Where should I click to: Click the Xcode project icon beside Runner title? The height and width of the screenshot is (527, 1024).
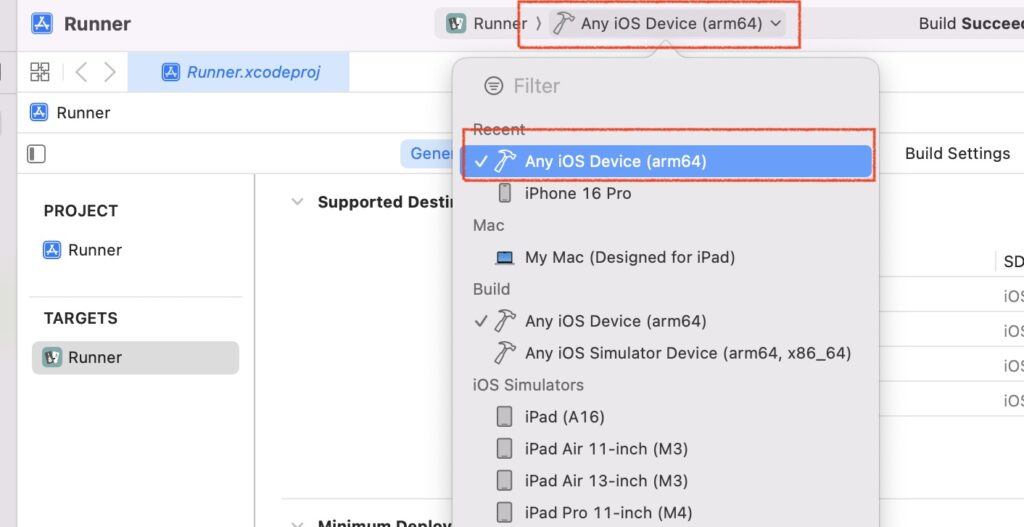(42, 24)
